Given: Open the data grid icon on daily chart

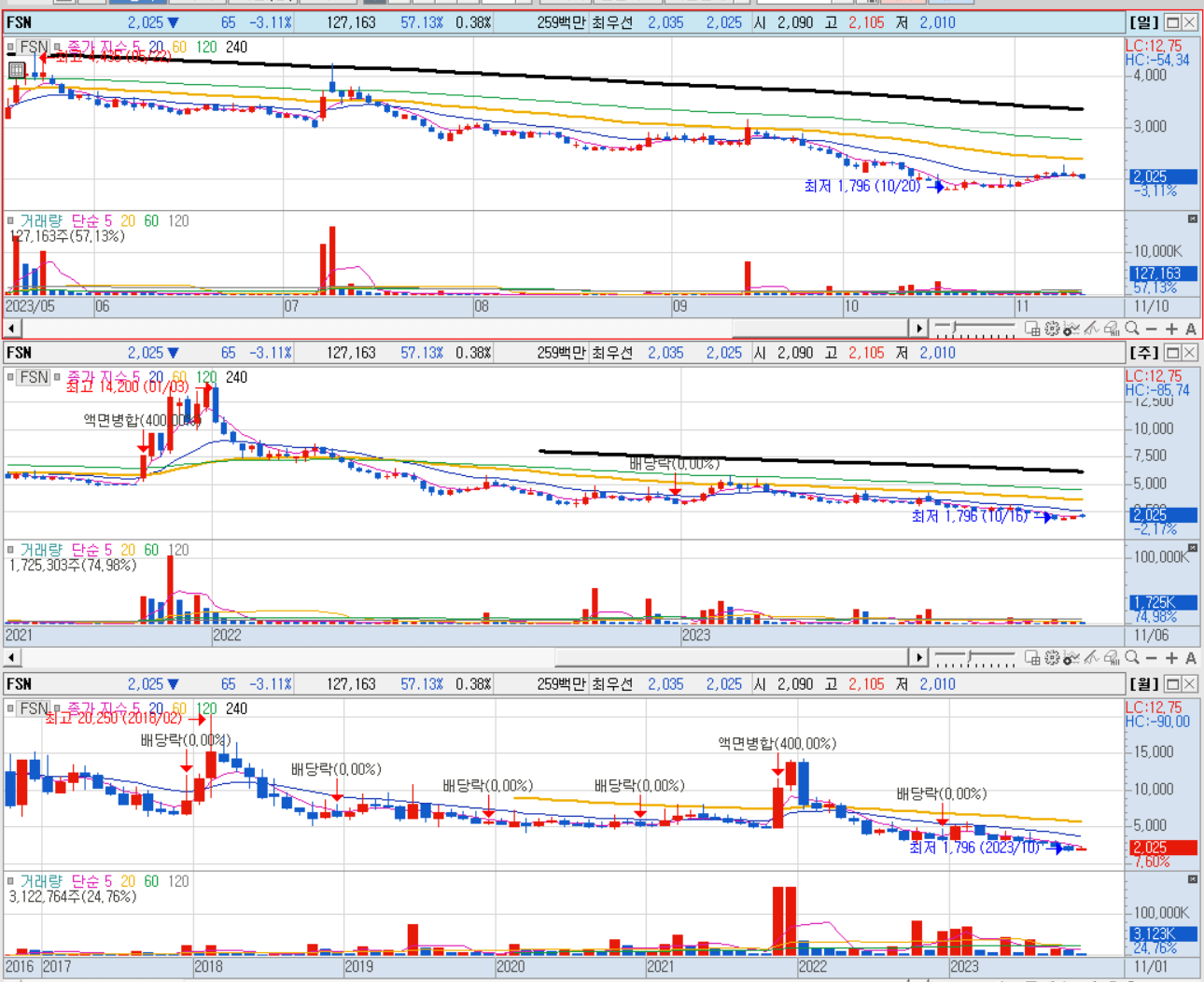Looking at the screenshot, I should tap(16, 69).
